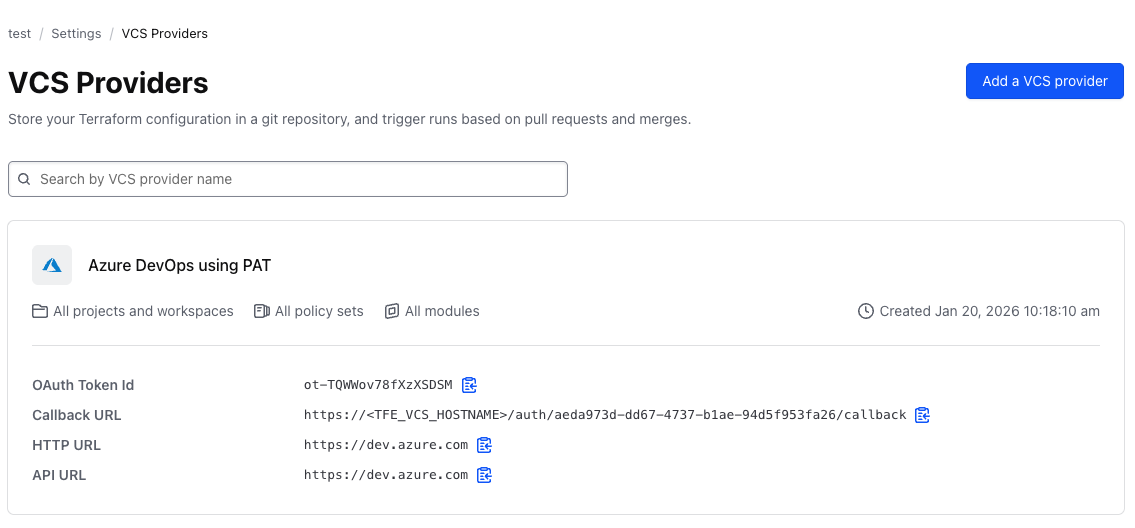Viewport: 1135px width, 528px height.
Task: Go to the test organization breadcrumb
Action: (x=19, y=34)
